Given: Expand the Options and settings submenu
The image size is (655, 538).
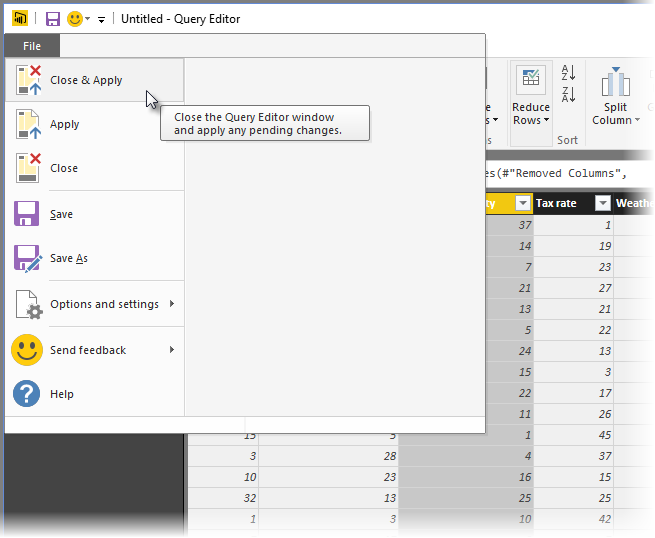Looking at the screenshot, I should click(x=104, y=304).
